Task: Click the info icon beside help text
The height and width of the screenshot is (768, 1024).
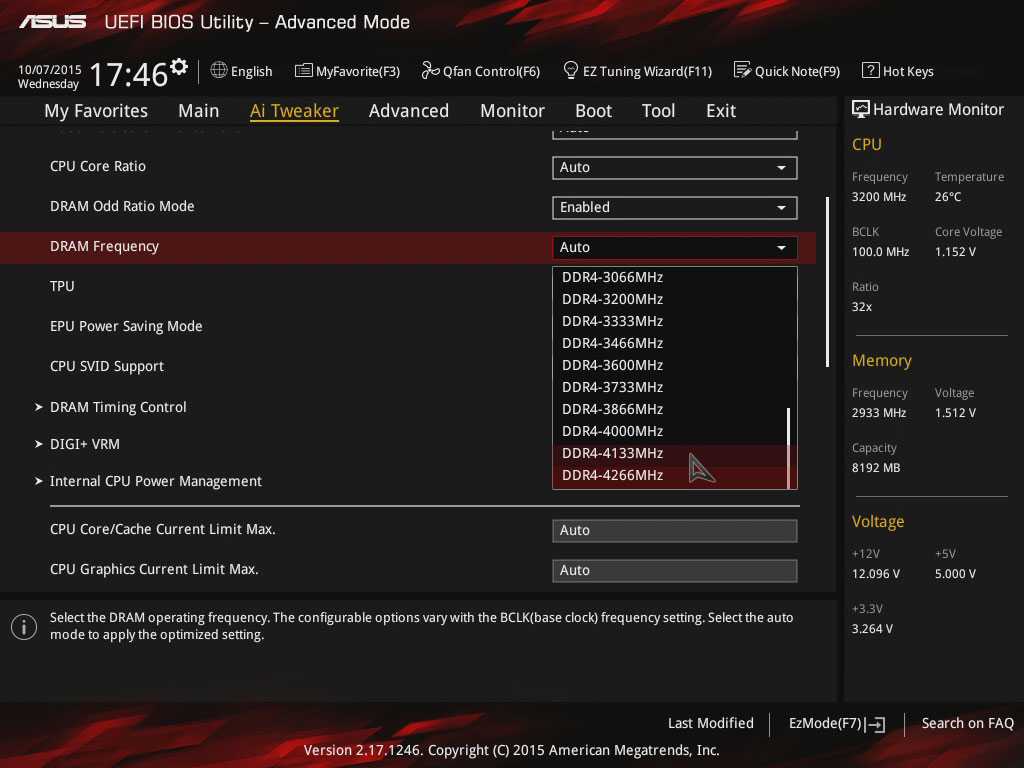Action: click(x=23, y=626)
